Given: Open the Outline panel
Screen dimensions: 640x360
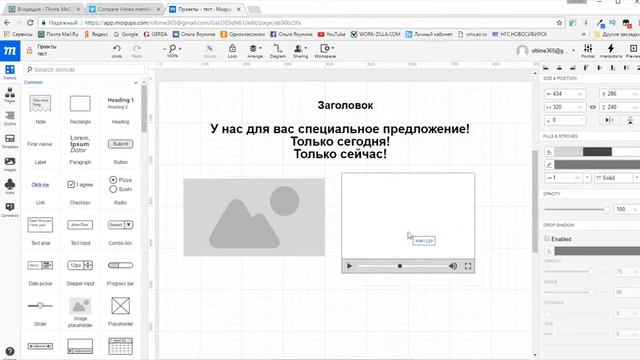Looking at the screenshot, I should 10,118.
